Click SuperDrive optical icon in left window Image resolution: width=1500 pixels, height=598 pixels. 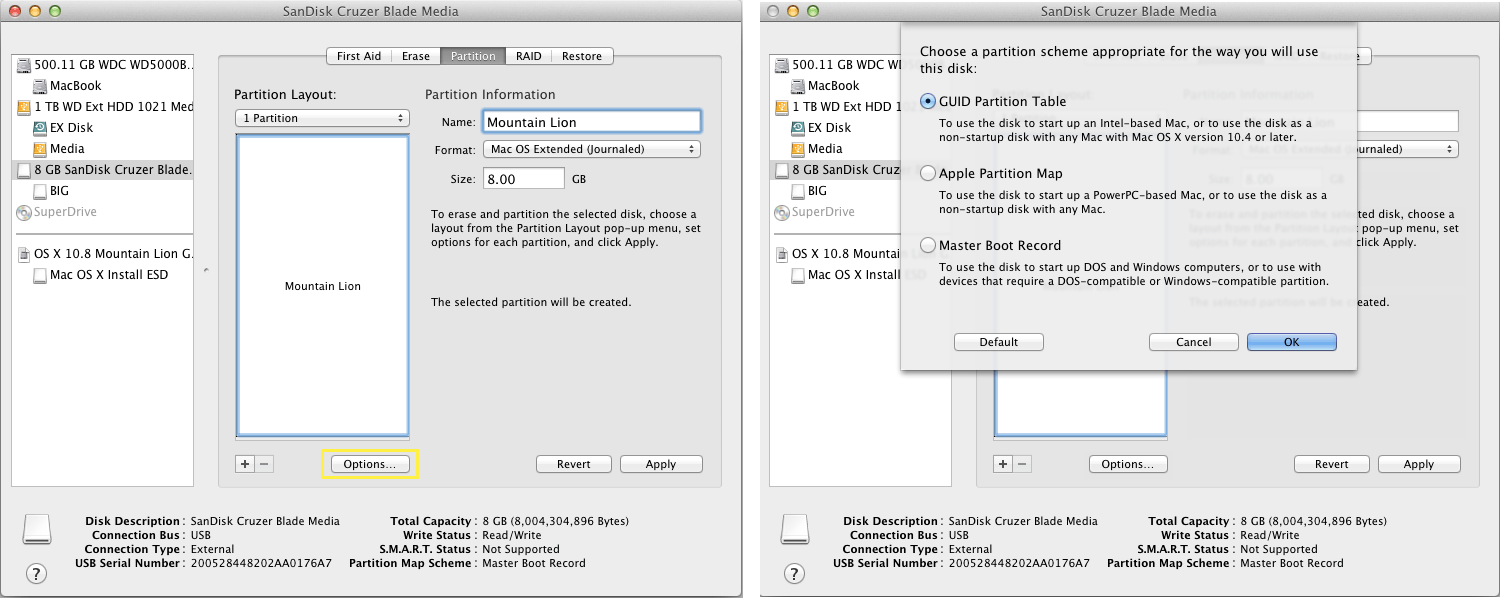tap(24, 212)
